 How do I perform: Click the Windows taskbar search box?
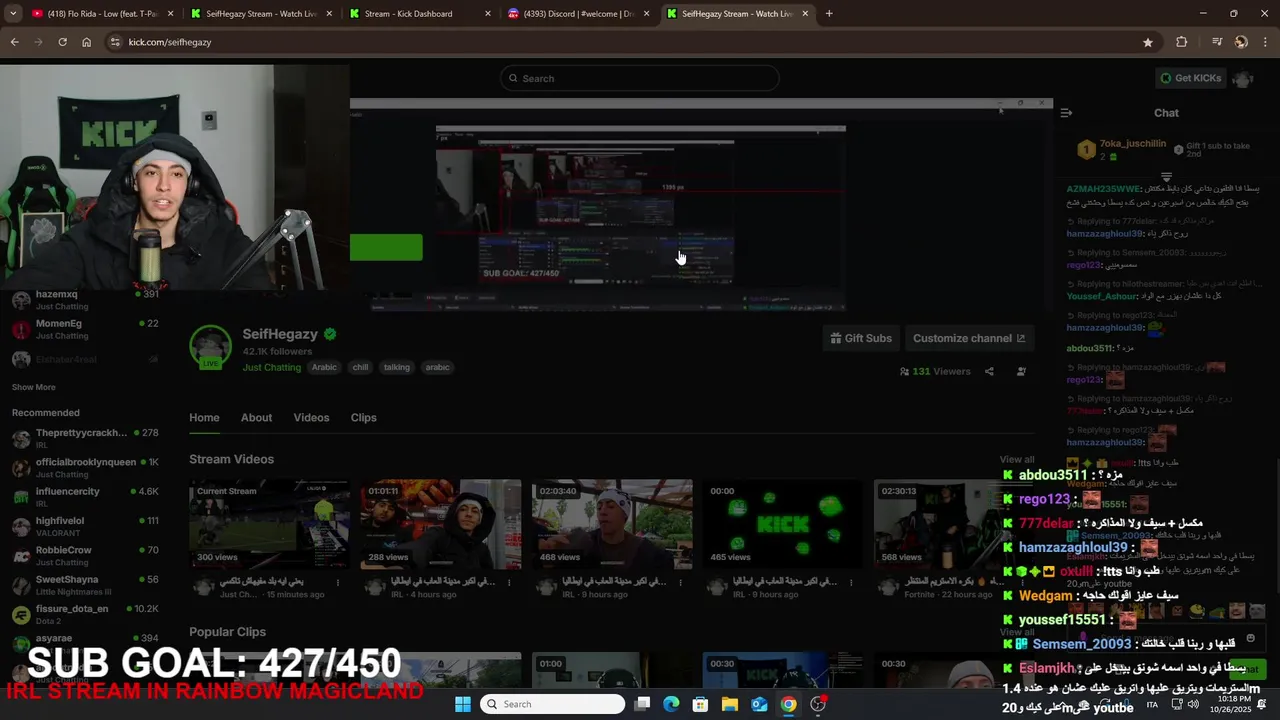coord(553,704)
